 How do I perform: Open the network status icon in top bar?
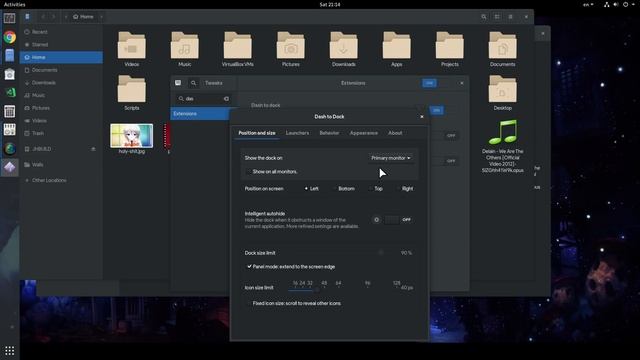click(x=607, y=4)
